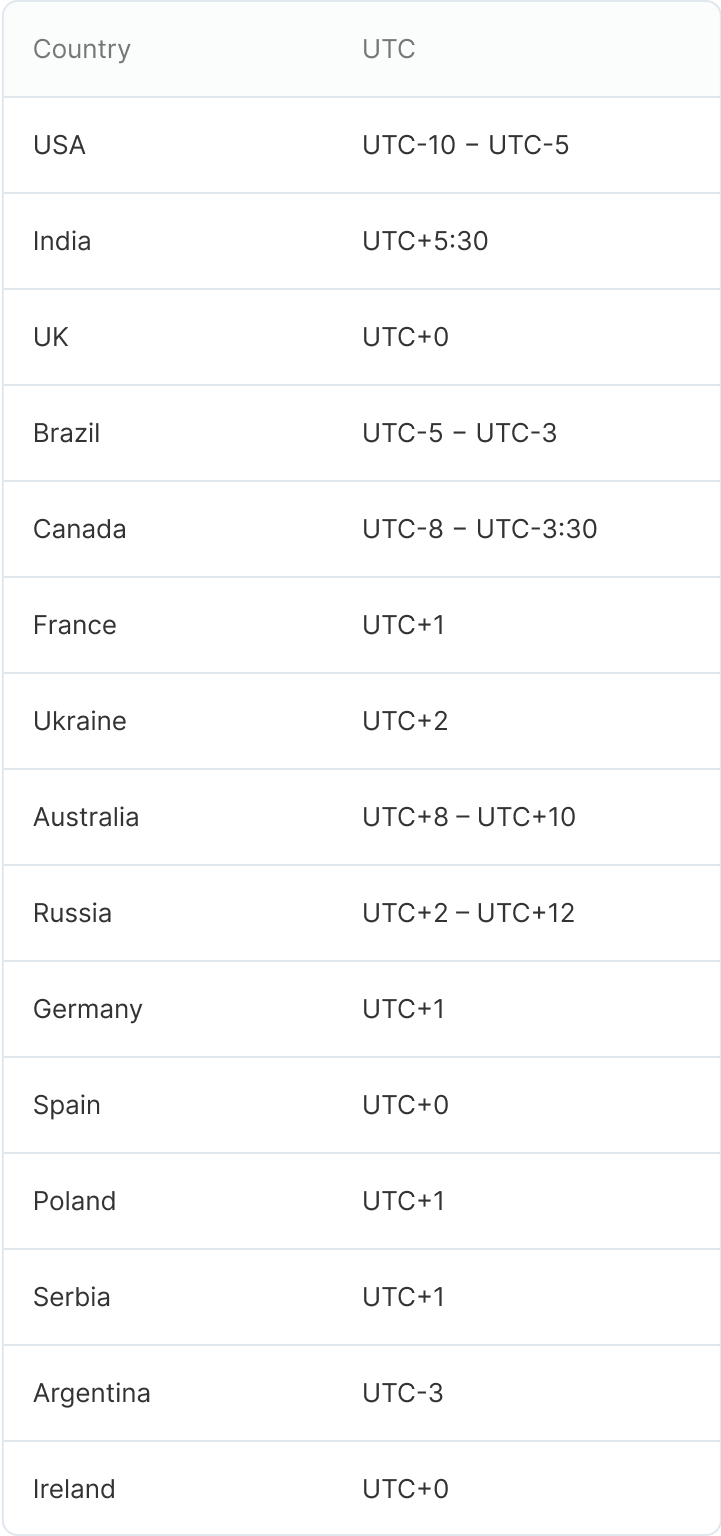
Task: Select the Ireland country cell
Action: click(x=74, y=1489)
